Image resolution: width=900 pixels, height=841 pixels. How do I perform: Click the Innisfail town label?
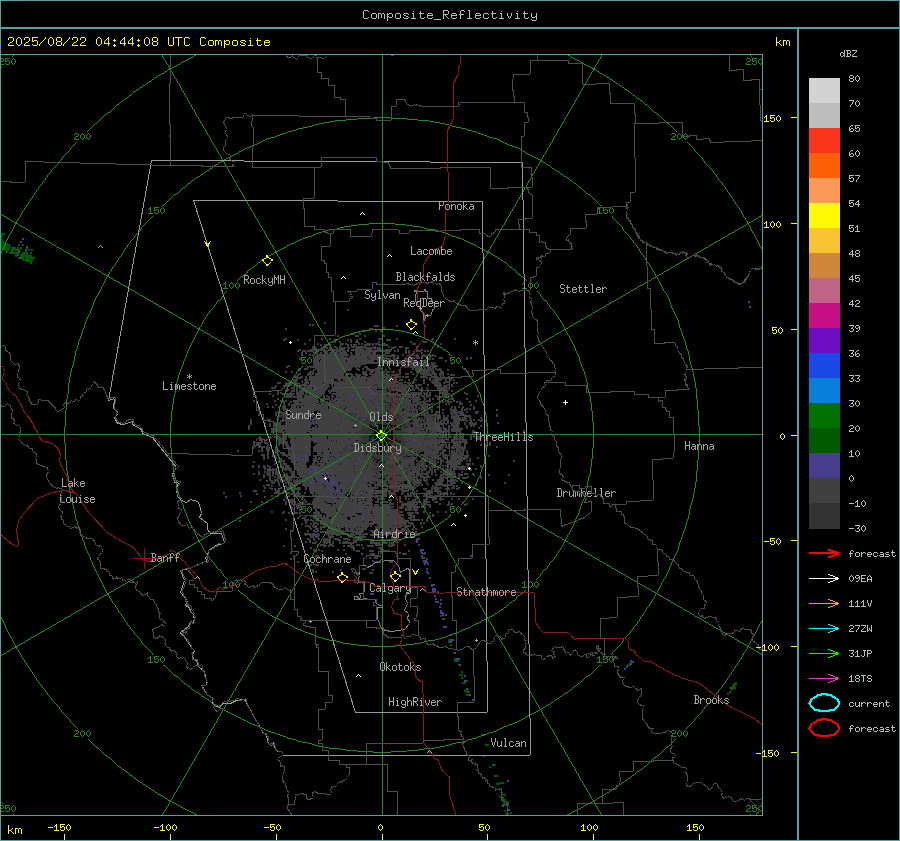[403, 362]
